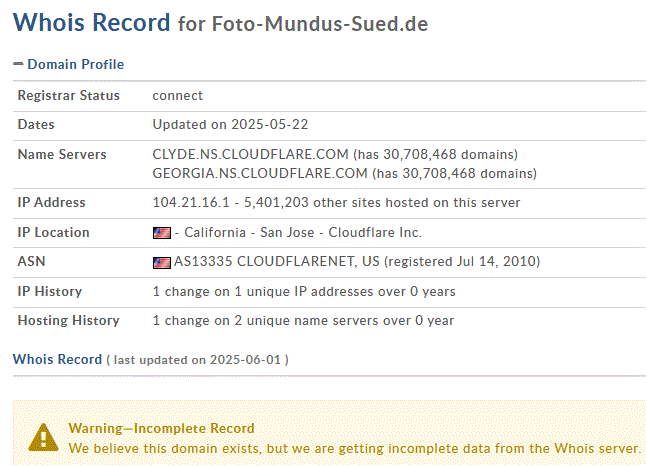Click the yellow warning triangle icon
Image resolution: width=647 pixels, height=466 pixels.
43,436
